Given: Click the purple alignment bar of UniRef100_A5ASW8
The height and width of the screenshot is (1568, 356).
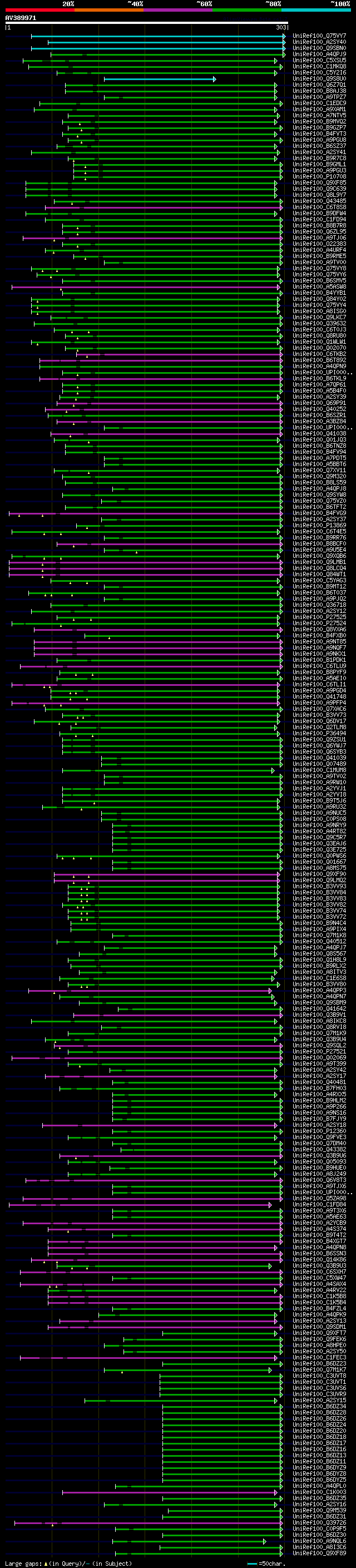Looking at the screenshot, I should point(145,286).
